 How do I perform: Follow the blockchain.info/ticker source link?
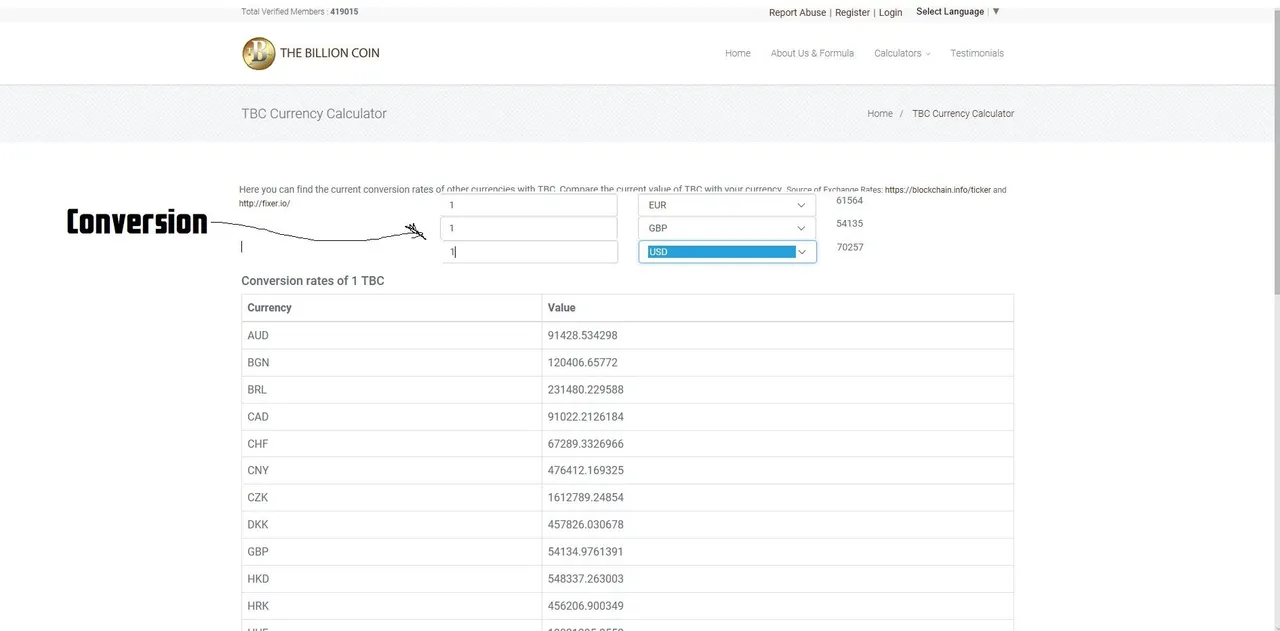pos(938,190)
